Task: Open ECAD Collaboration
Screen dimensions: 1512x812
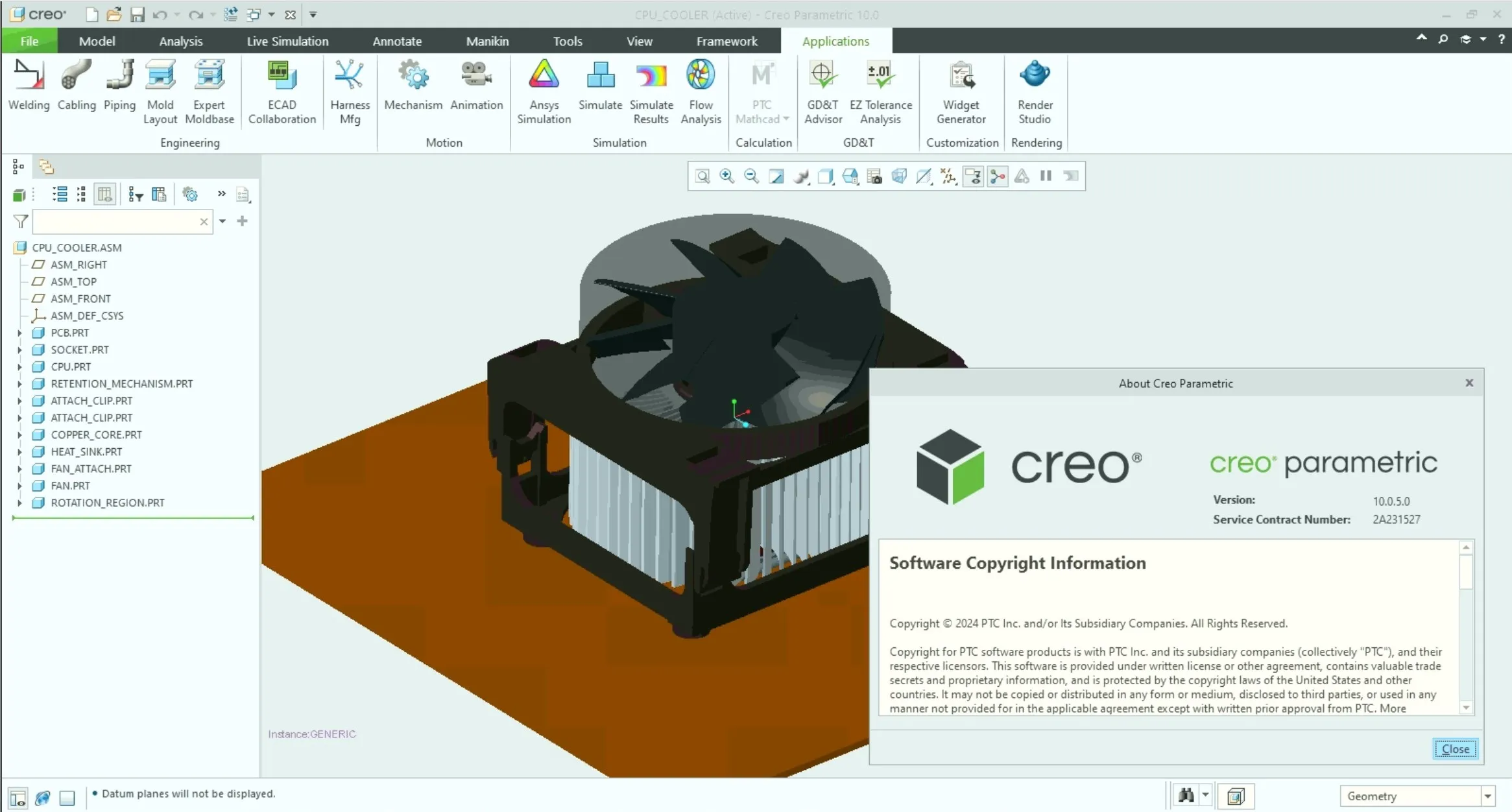Action: tap(282, 92)
